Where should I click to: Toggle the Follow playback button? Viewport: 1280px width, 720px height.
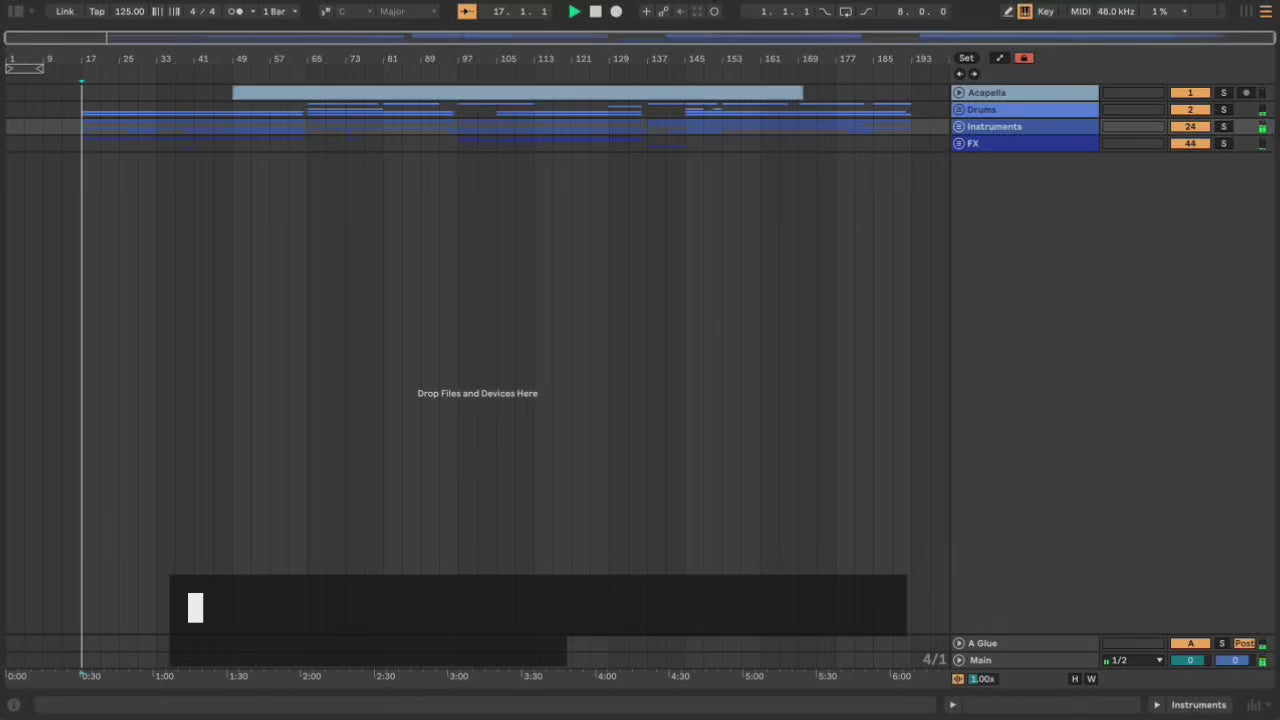click(x=467, y=12)
